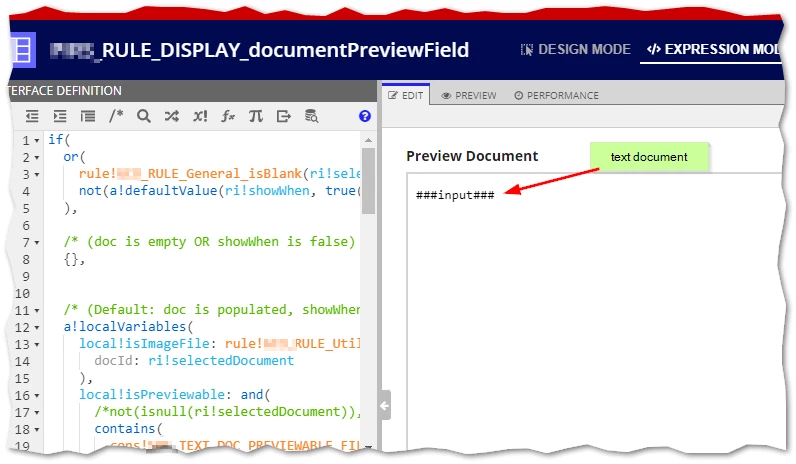
Task: Click the scrollbar up arrow in editor
Action: tap(369, 140)
